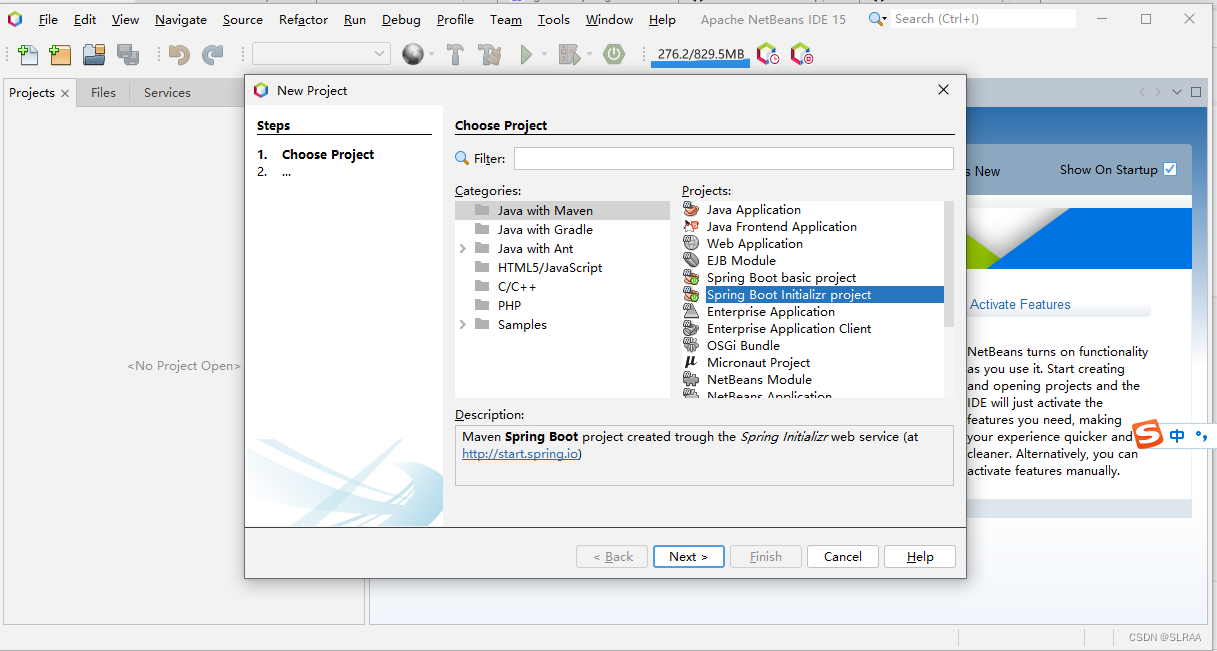Click the maximize icon of the Start Page panel
Viewport: 1217px width, 651px height.
click(1195, 92)
